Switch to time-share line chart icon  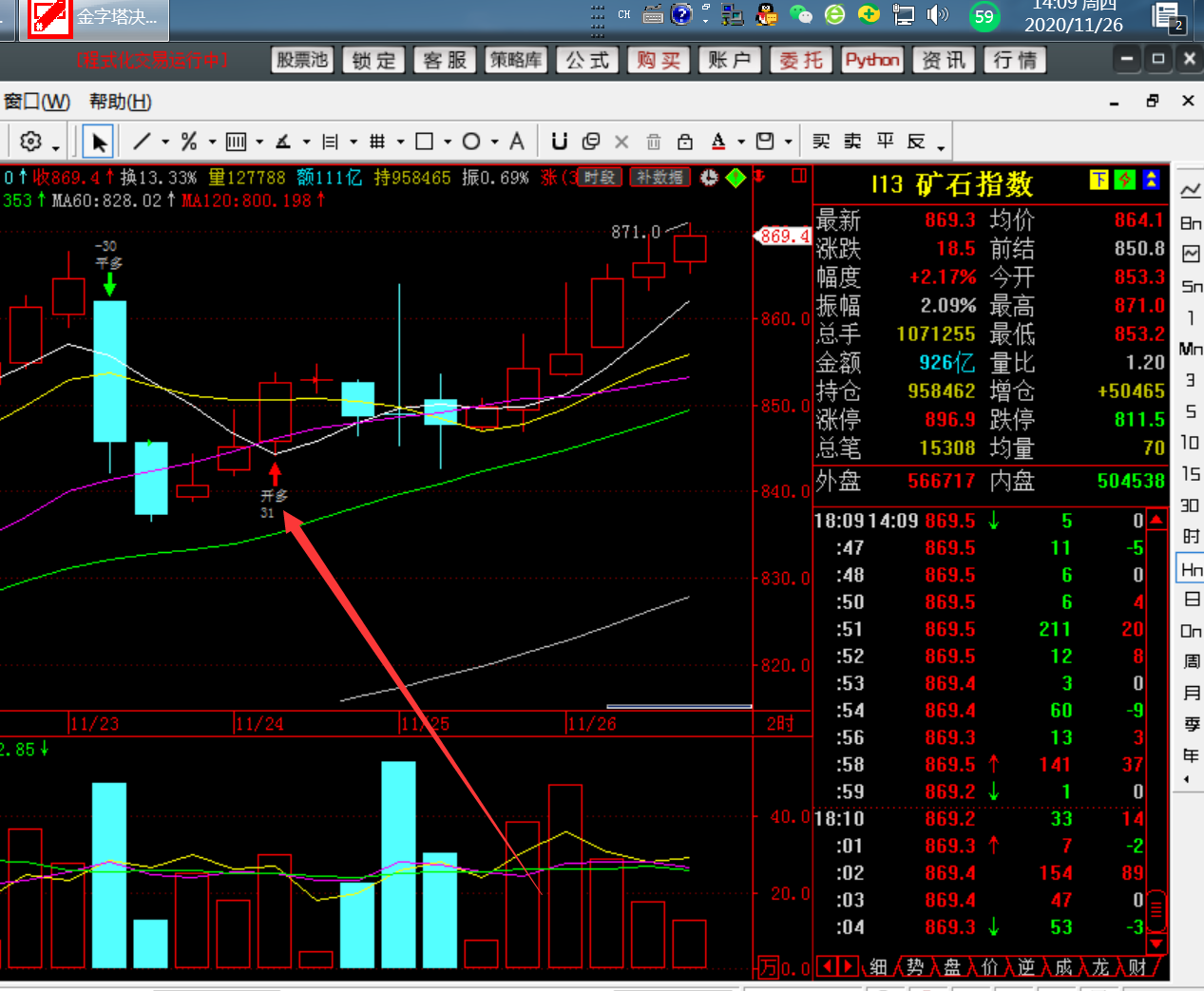coord(1191,191)
